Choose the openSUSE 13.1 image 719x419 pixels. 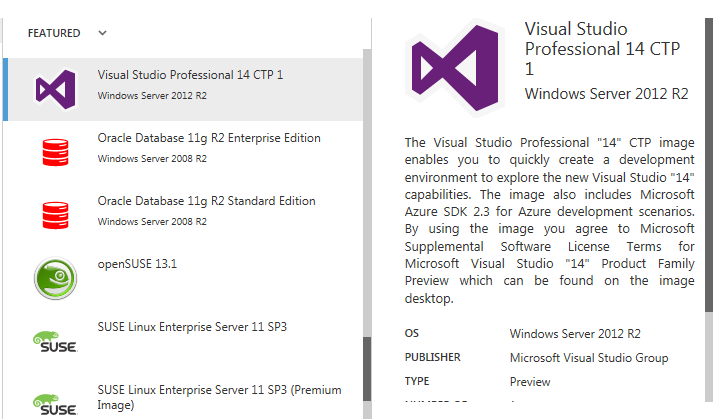[x=185, y=278]
